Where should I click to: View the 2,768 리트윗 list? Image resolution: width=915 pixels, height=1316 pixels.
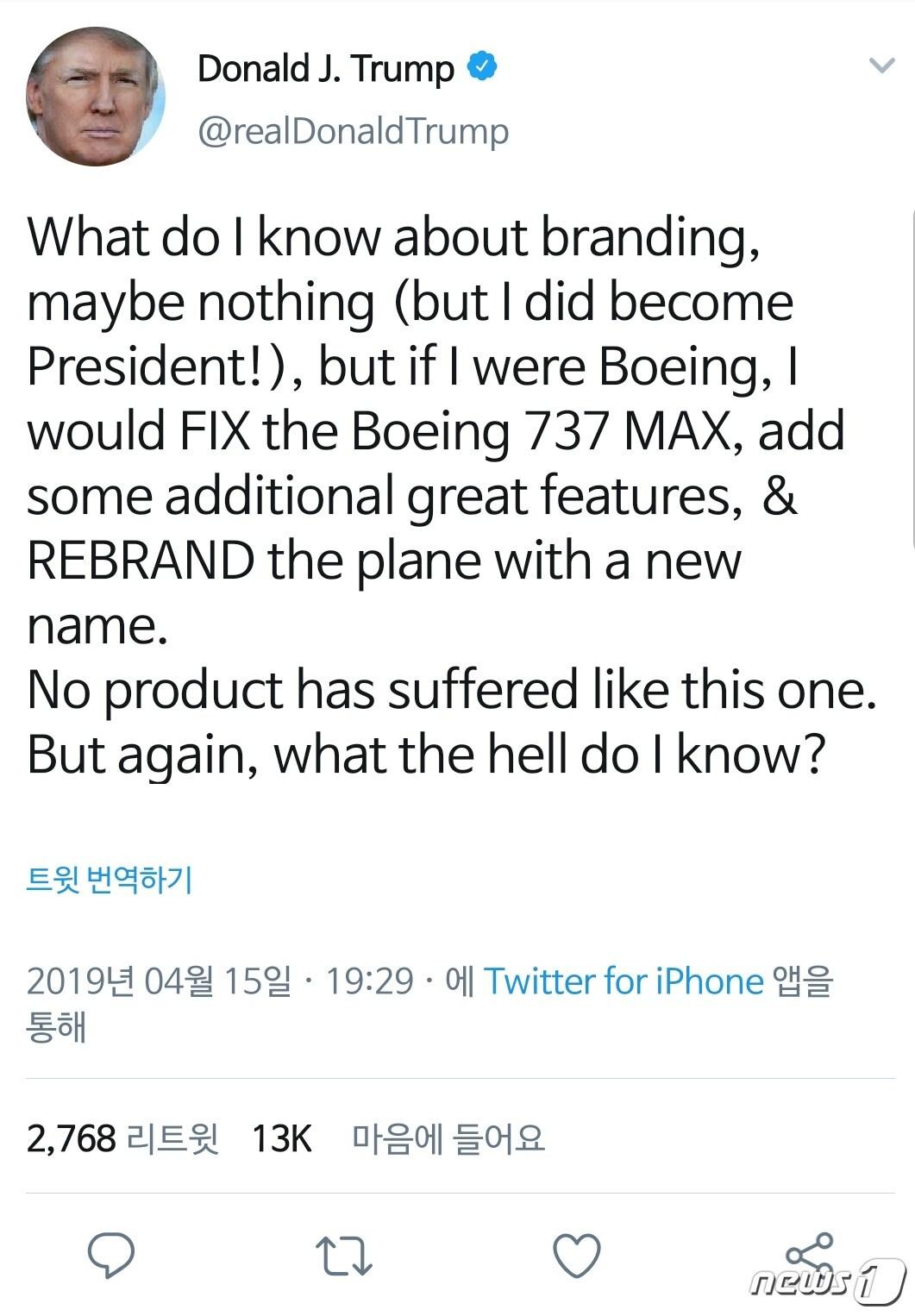[122, 1138]
